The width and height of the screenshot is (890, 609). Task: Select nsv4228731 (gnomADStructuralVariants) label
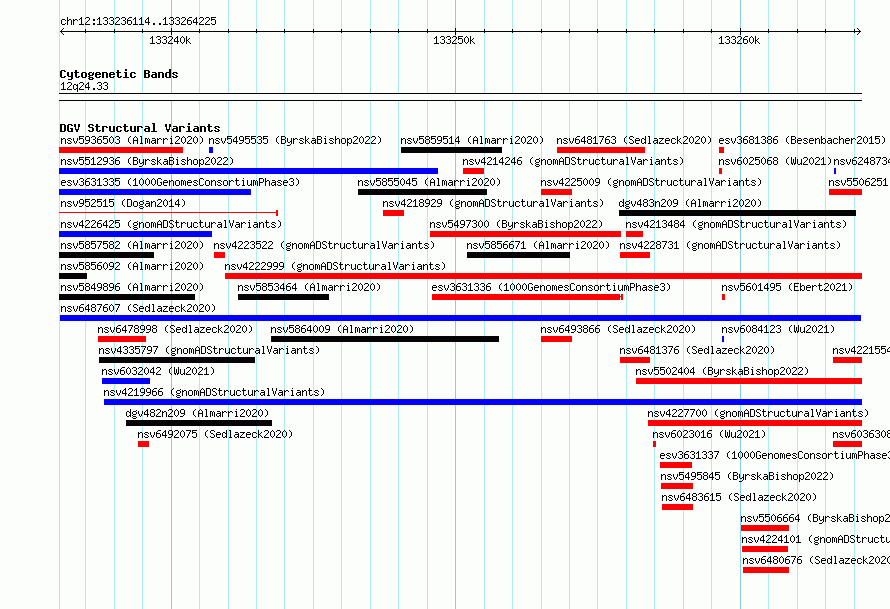(730, 245)
